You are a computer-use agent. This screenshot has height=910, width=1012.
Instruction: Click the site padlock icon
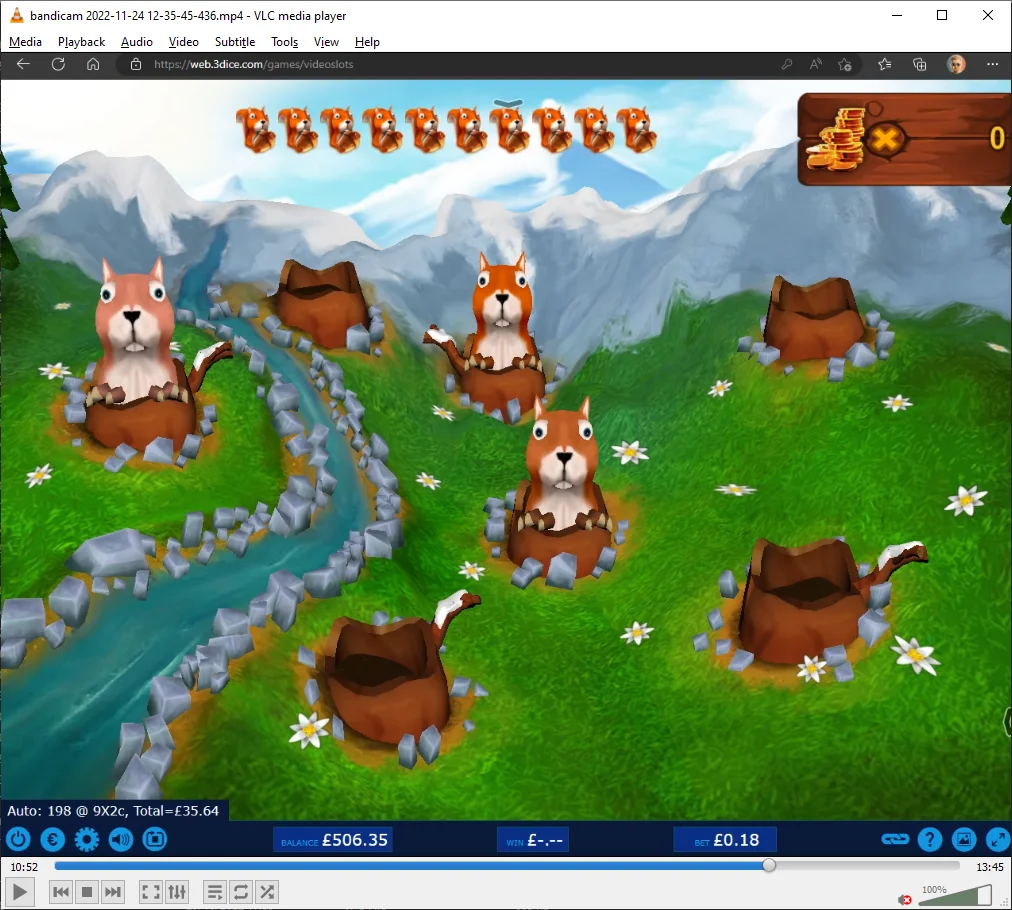pos(136,64)
